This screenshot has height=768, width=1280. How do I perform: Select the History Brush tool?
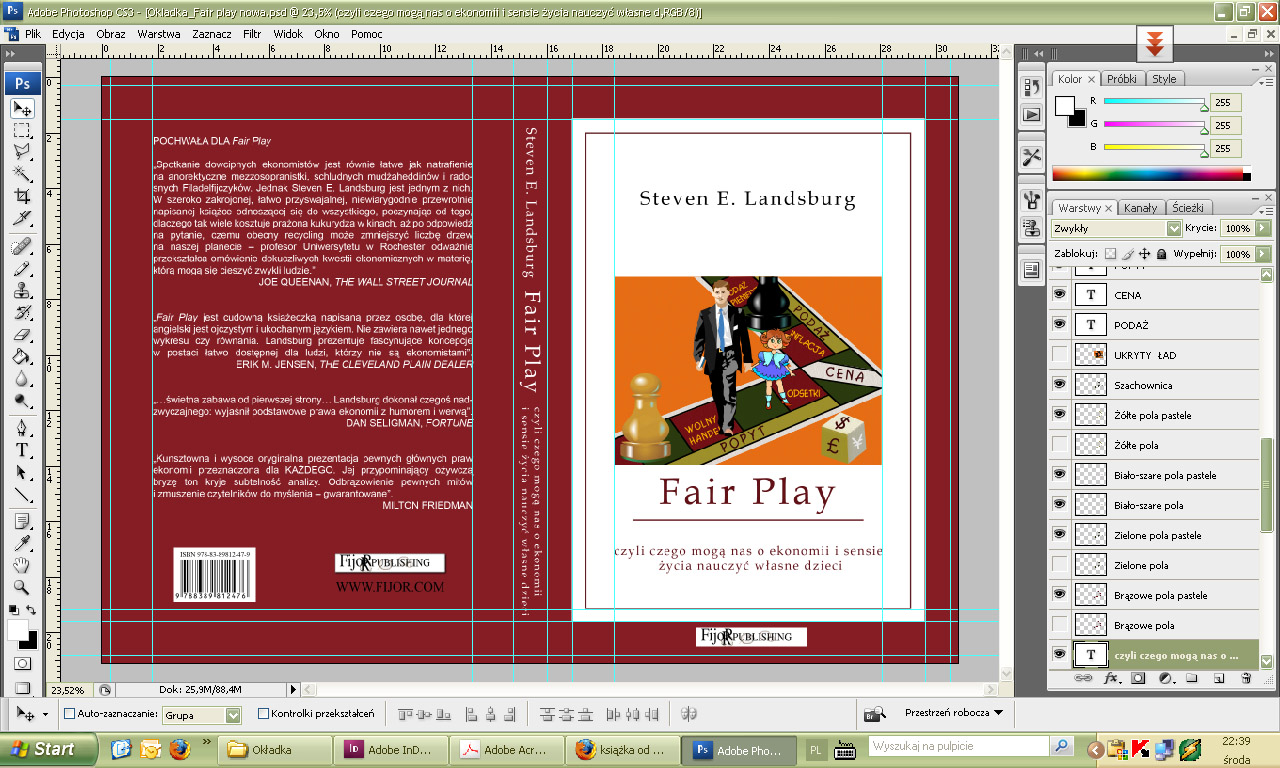(x=22, y=314)
